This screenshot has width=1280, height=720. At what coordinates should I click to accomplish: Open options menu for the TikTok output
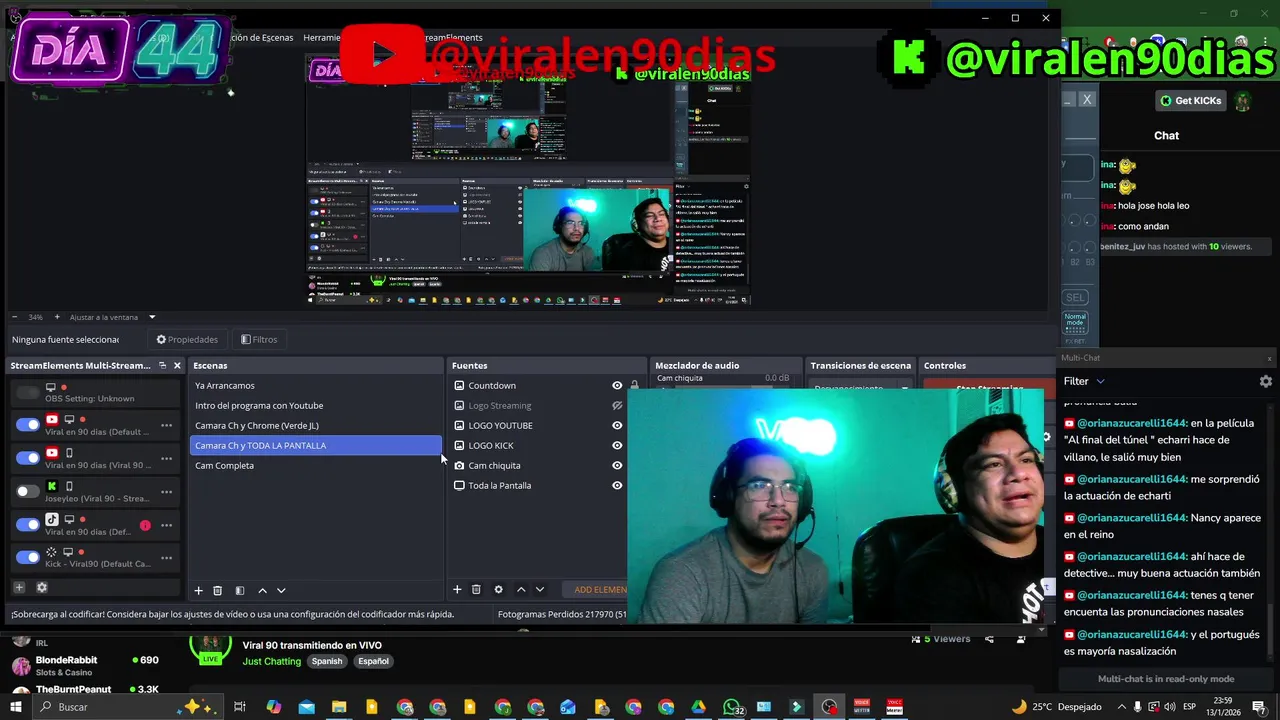click(x=166, y=524)
